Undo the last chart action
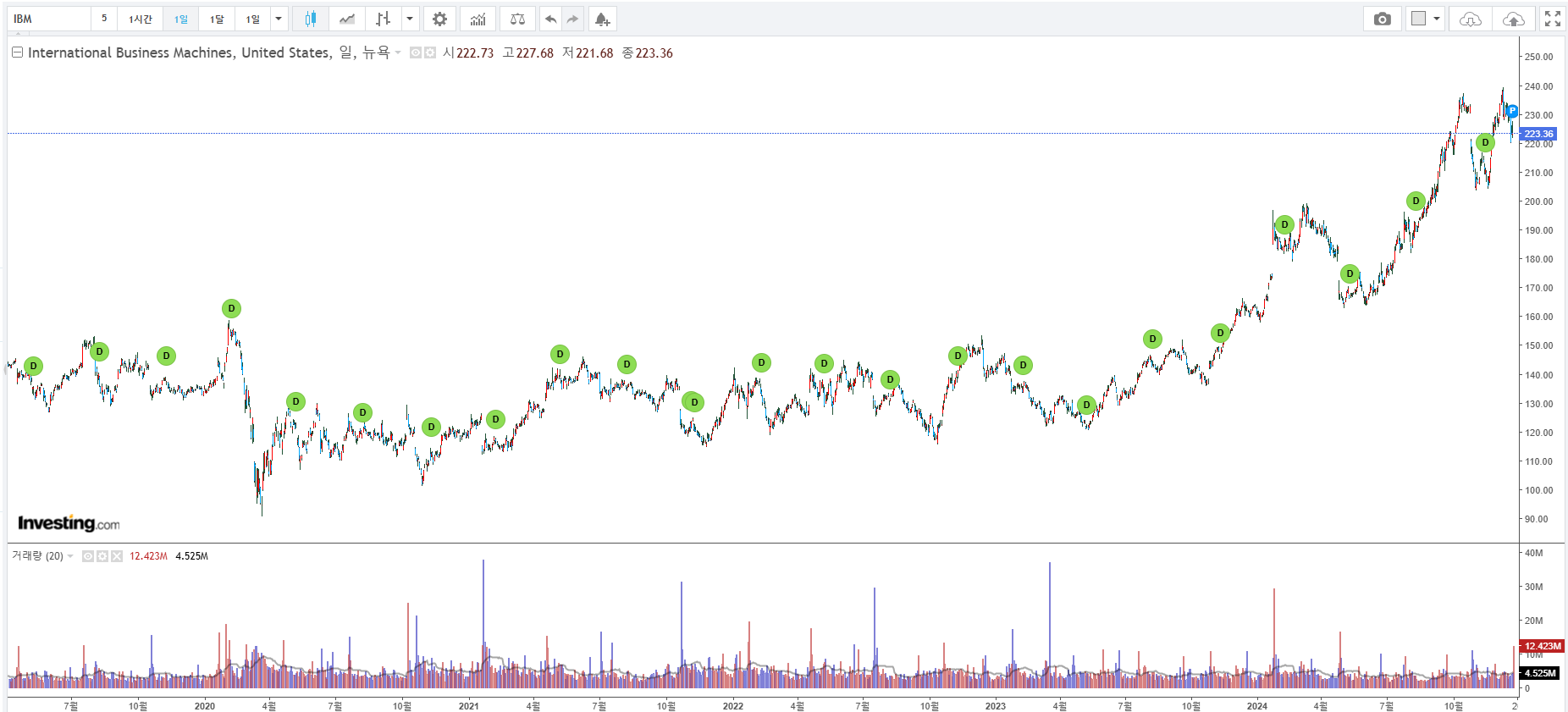1568x712 pixels. pyautogui.click(x=550, y=19)
